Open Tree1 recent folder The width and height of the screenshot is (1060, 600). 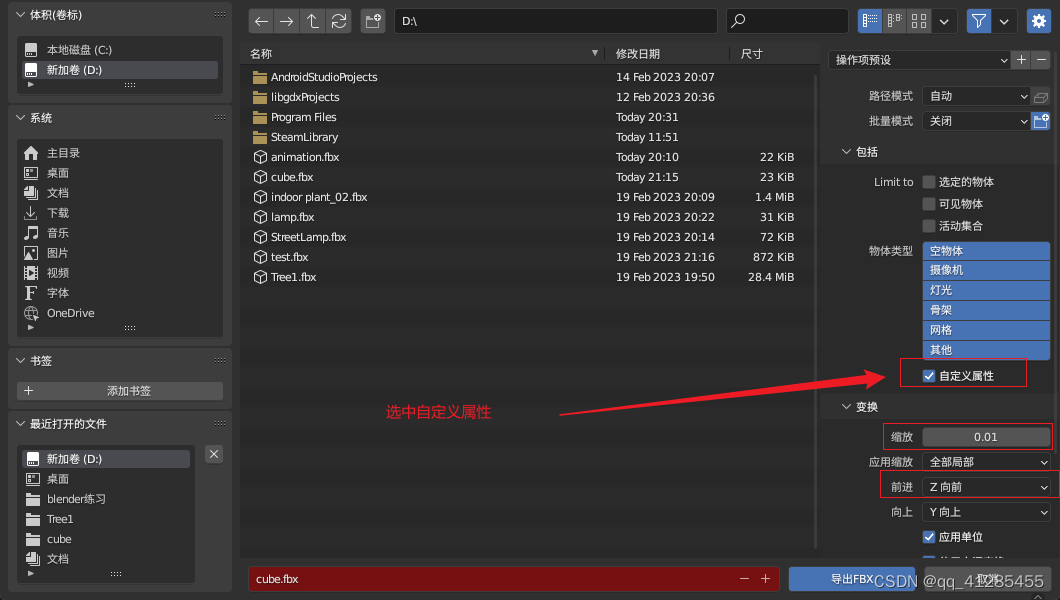click(106, 519)
